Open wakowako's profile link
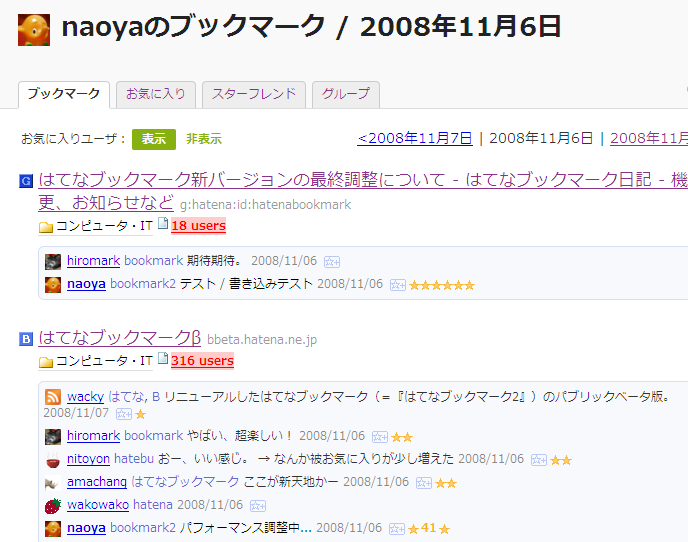 click(x=98, y=505)
